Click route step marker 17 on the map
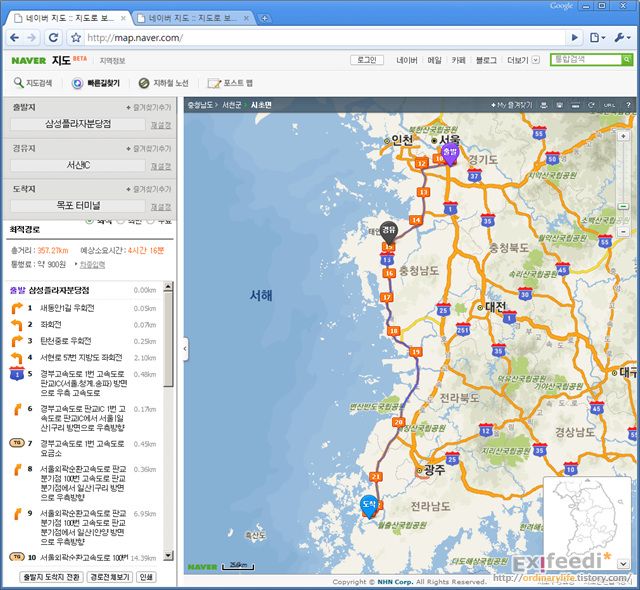The image size is (640, 590). click(x=387, y=297)
